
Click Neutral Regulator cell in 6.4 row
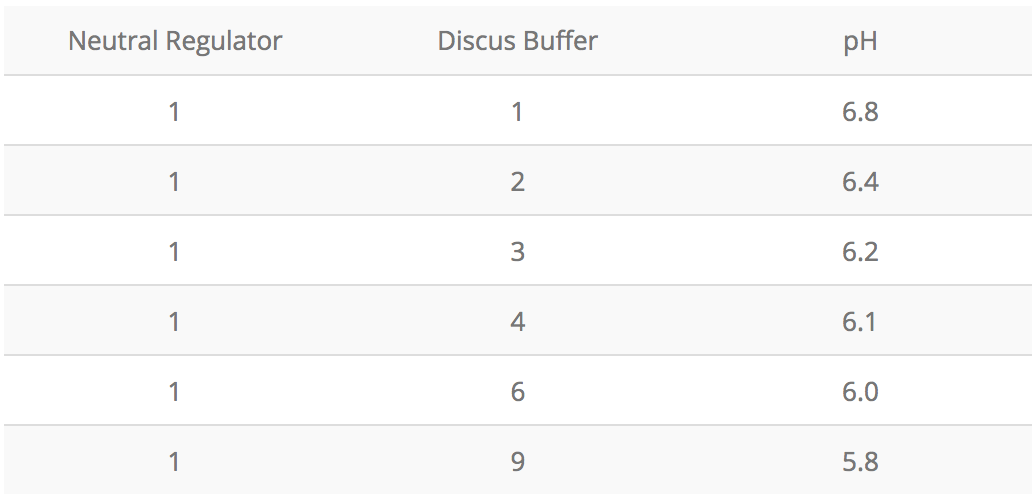pos(174,181)
